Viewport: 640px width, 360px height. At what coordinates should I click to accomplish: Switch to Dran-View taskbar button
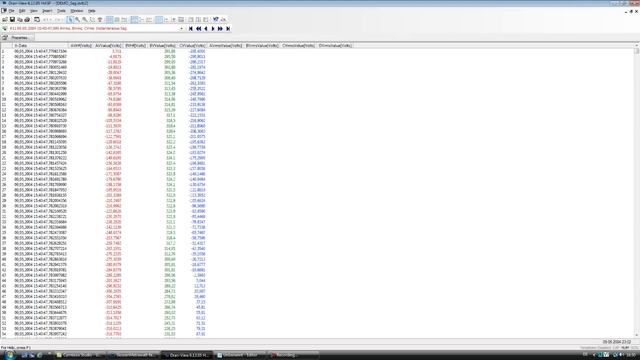coord(187,355)
